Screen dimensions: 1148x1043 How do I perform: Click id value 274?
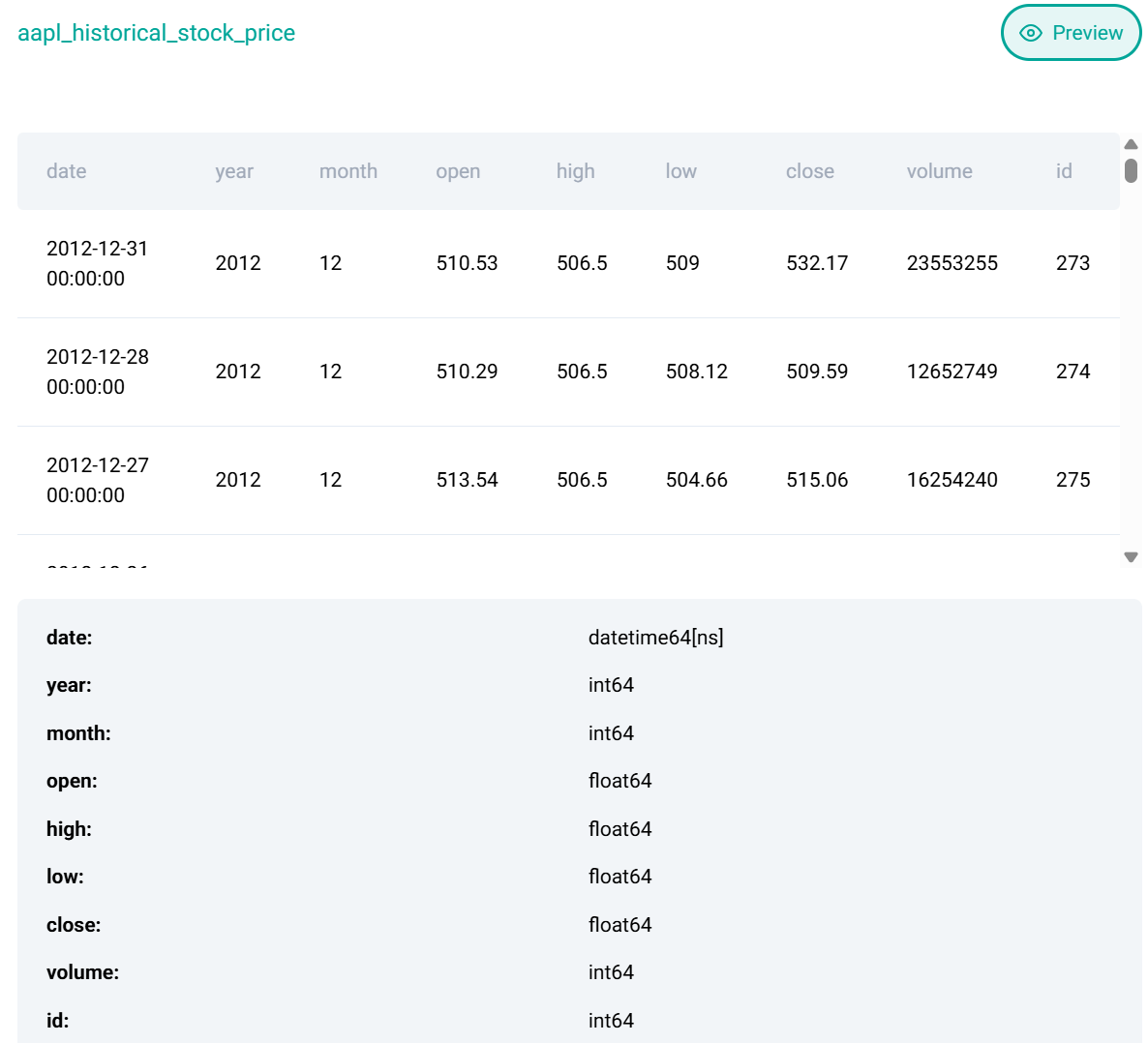point(1072,372)
